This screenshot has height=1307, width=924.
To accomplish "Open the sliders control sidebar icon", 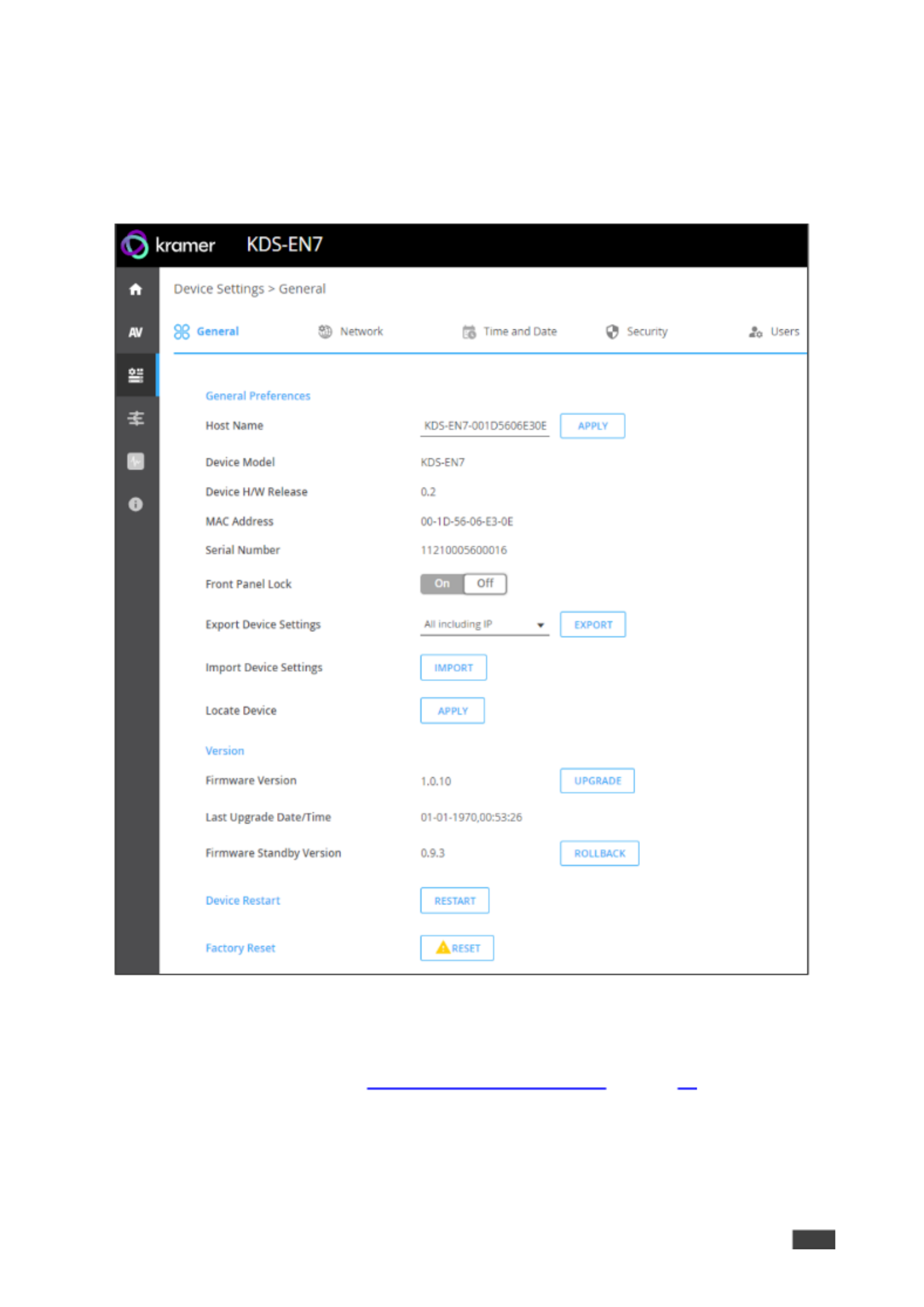I will [136, 418].
